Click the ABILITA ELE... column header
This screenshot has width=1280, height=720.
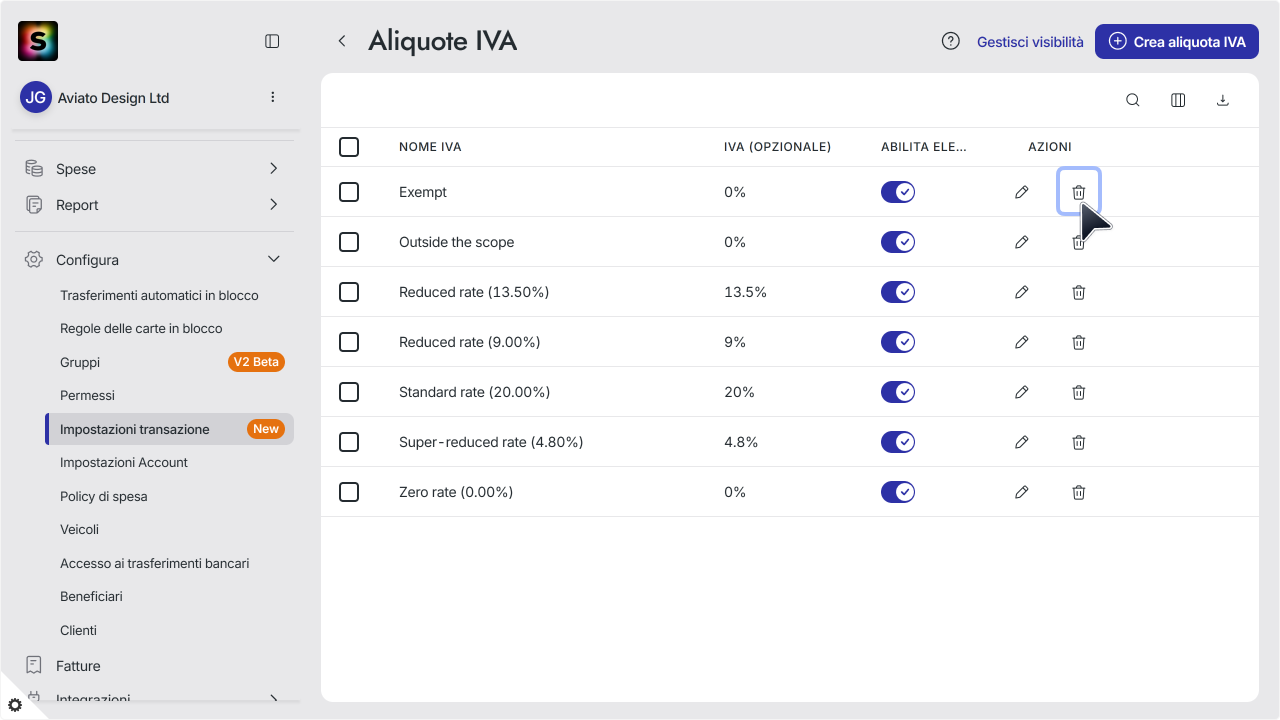[924, 147]
